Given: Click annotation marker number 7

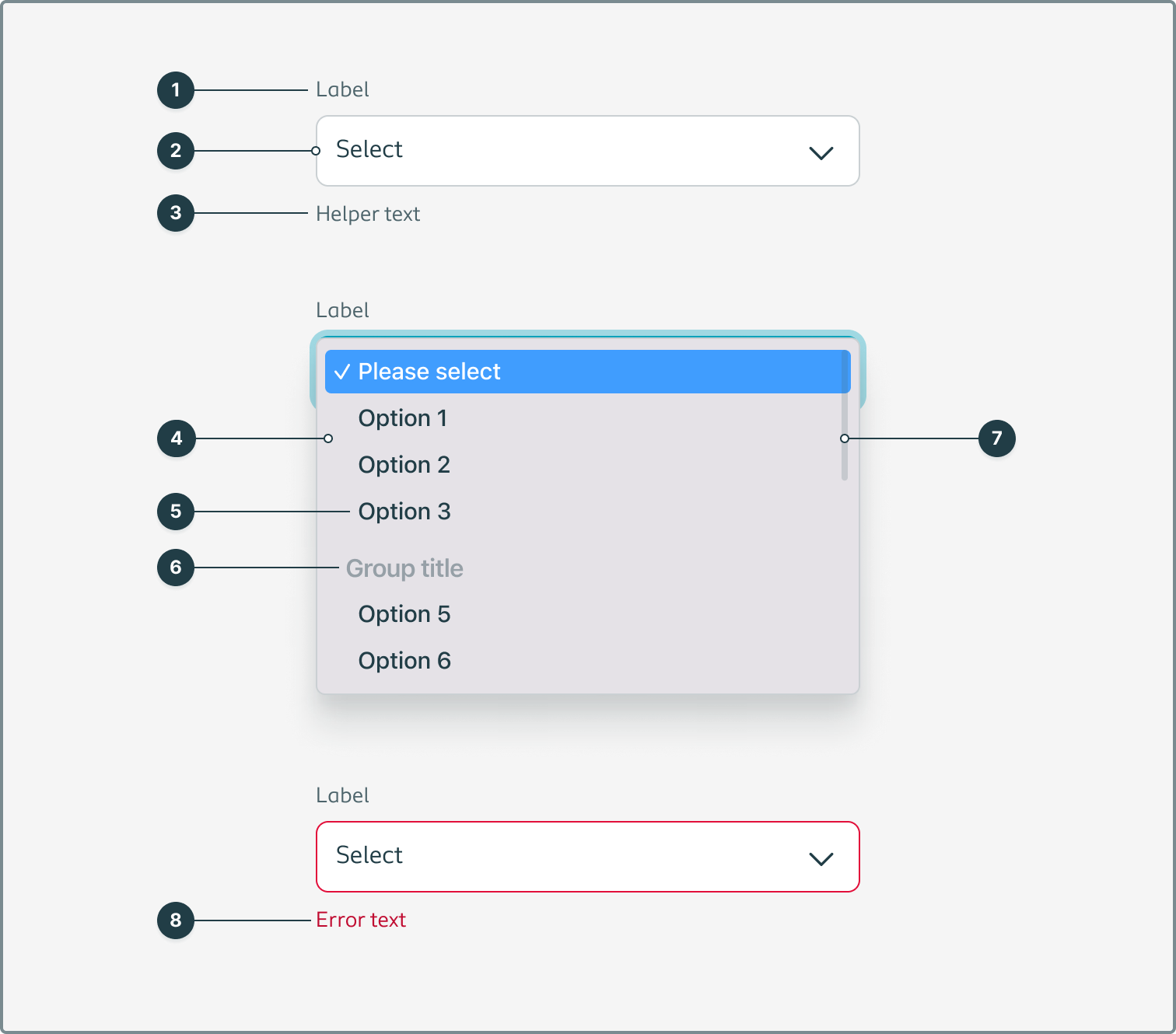Looking at the screenshot, I should tap(998, 438).
